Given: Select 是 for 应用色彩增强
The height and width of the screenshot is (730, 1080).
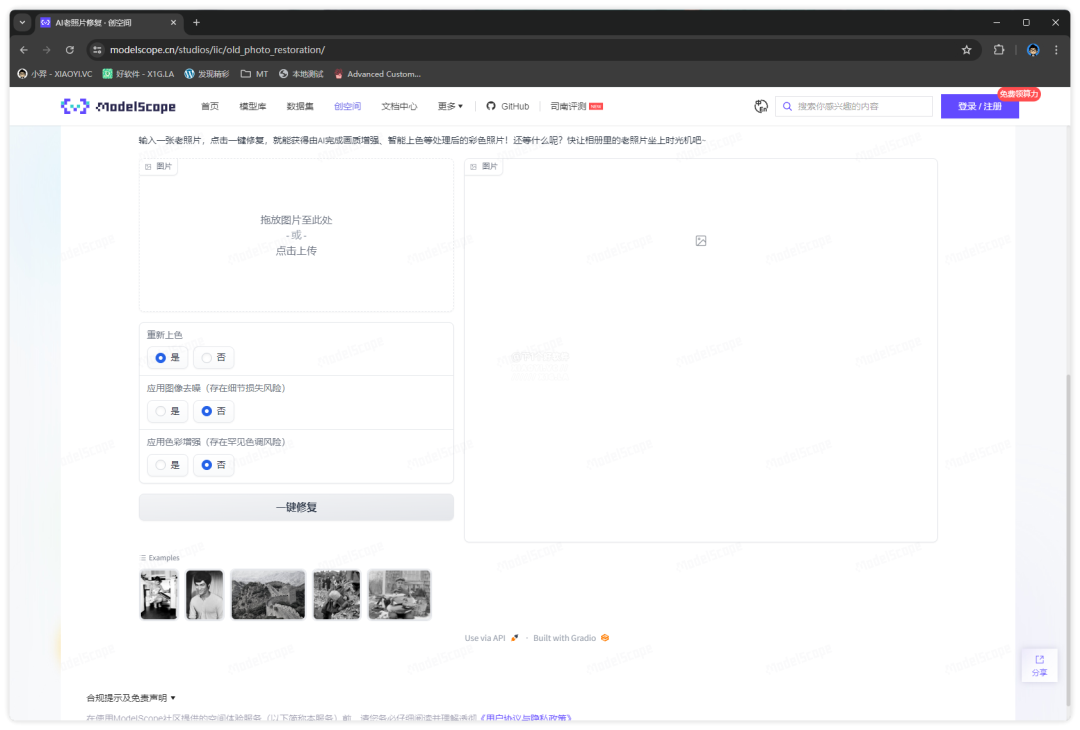Looking at the screenshot, I should pyautogui.click(x=167, y=465).
